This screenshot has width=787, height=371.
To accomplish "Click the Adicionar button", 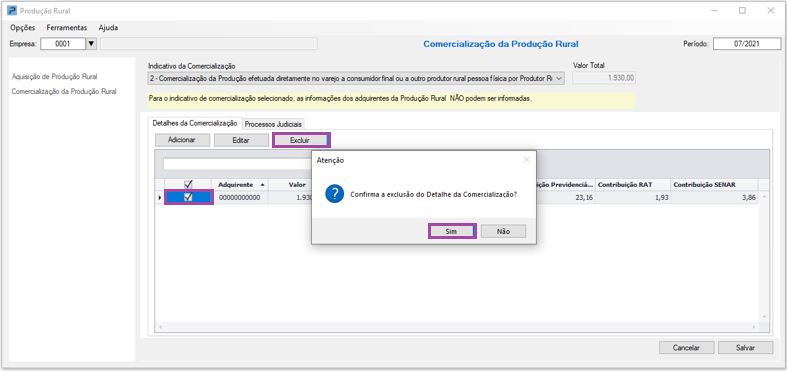I will pos(182,140).
